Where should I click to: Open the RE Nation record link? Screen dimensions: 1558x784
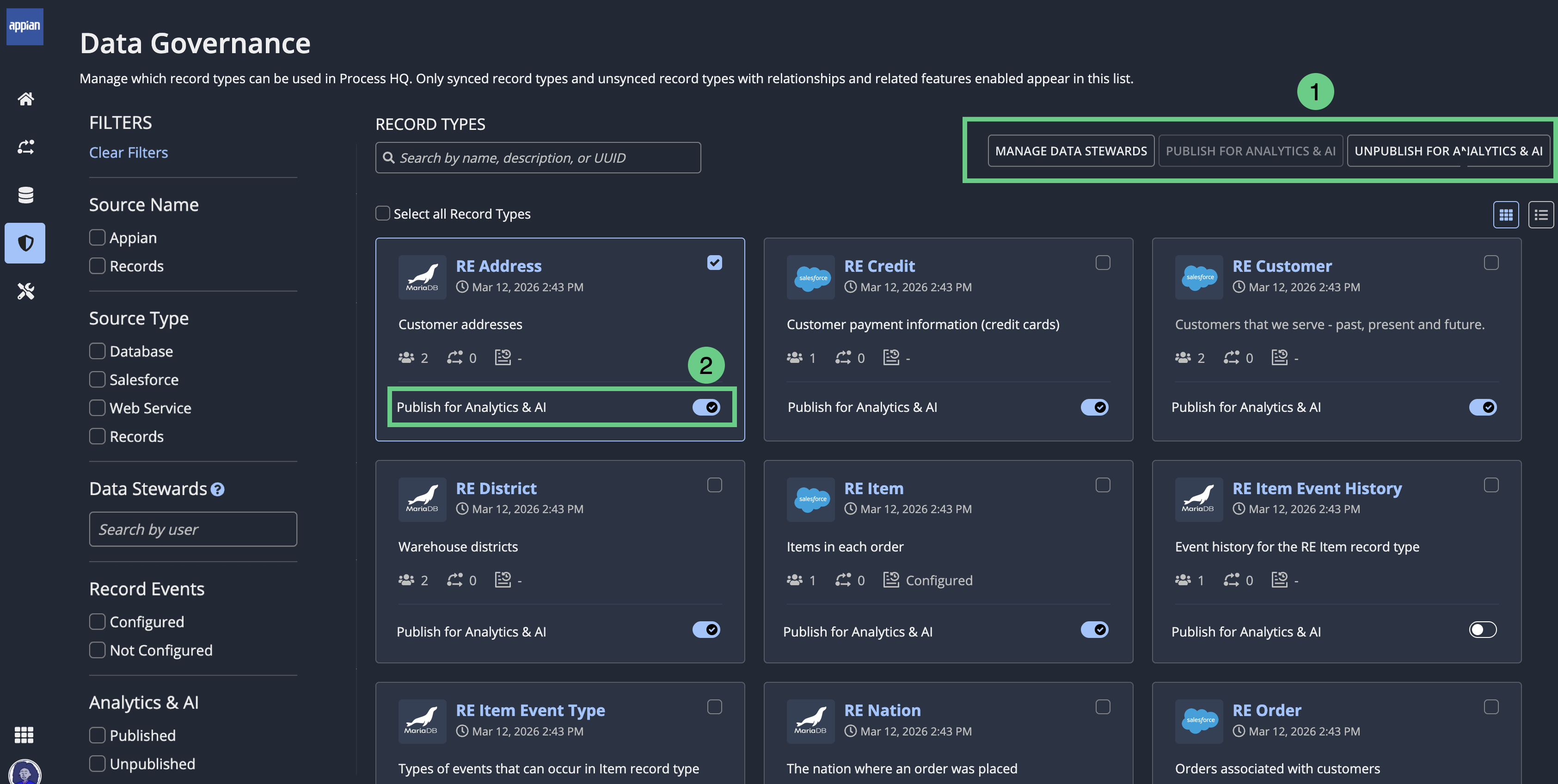point(882,710)
